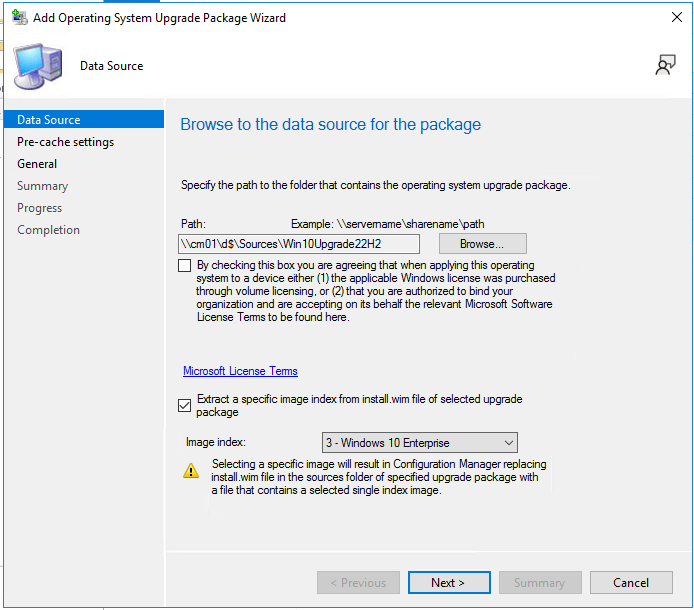The width and height of the screenshot is (694, 610).
Task: Click the disabled Summary button at the bottom
Action: [x=540, y=583]
